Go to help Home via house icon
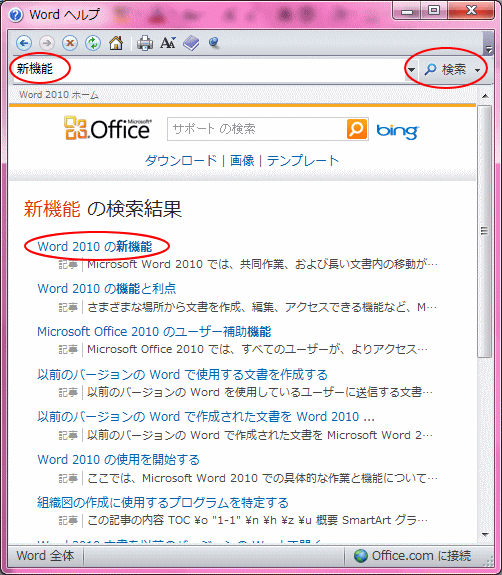502x575 pixels. (116, 43)
